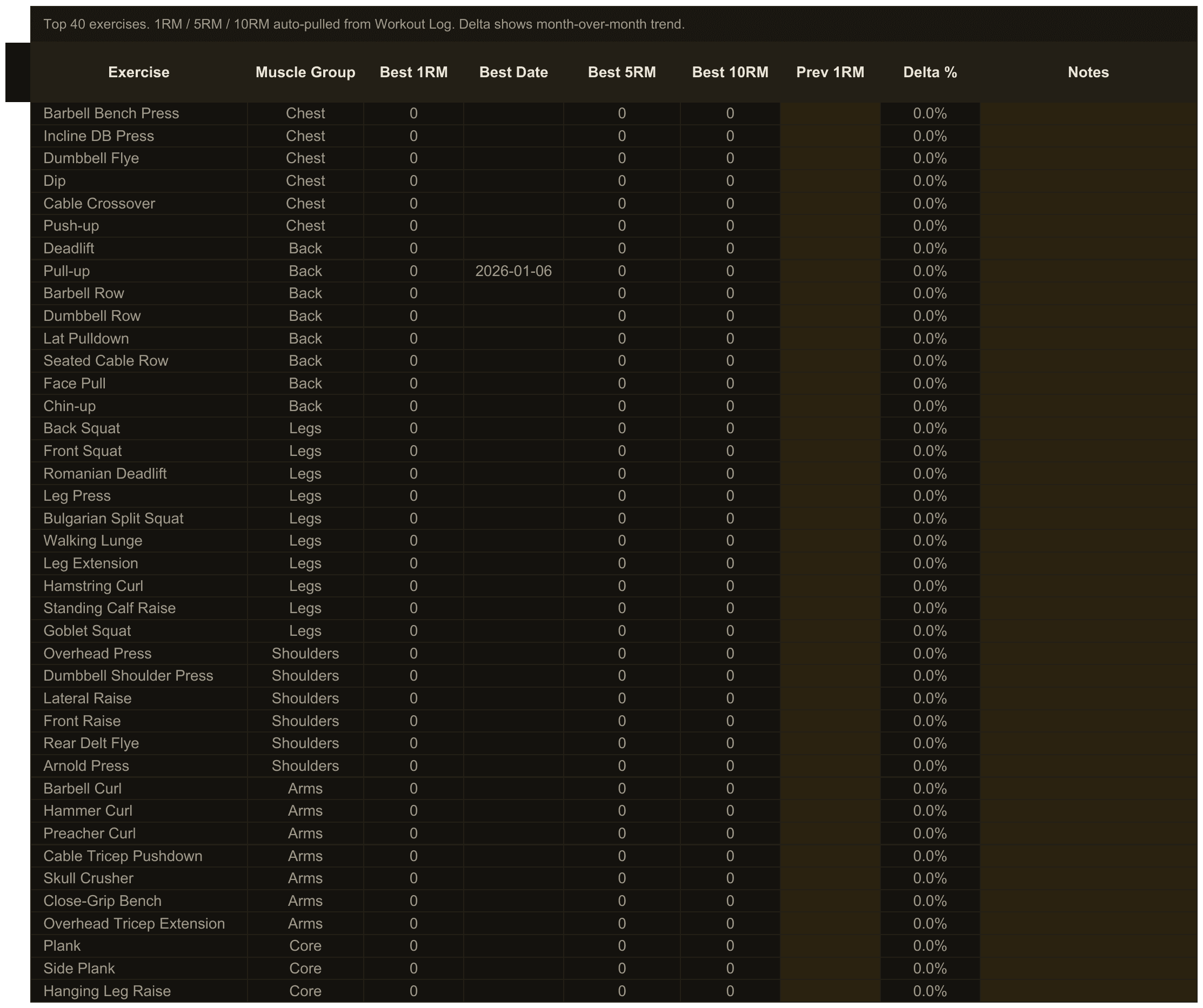
Task: Click Prev 1RM input for Barbell Bench Press
Action: pyautogui.click(x=830, y=113)
